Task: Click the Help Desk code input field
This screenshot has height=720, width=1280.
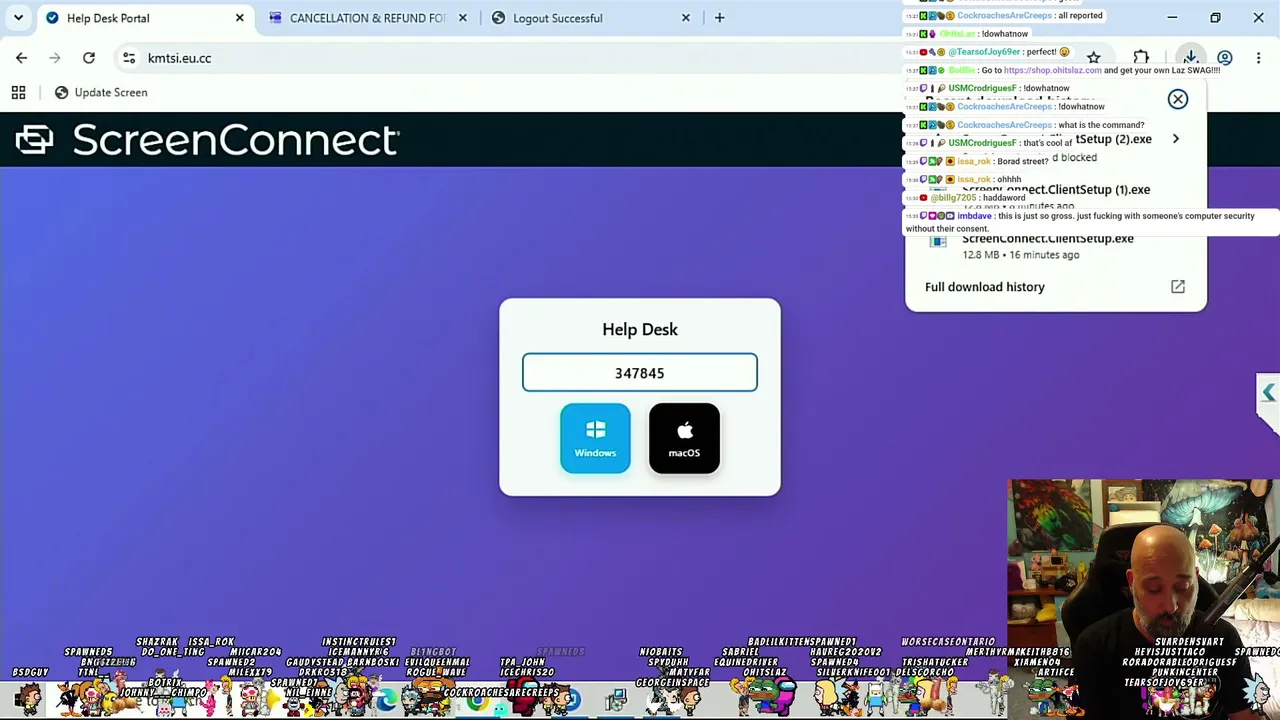Action: (x=640, y=373)
